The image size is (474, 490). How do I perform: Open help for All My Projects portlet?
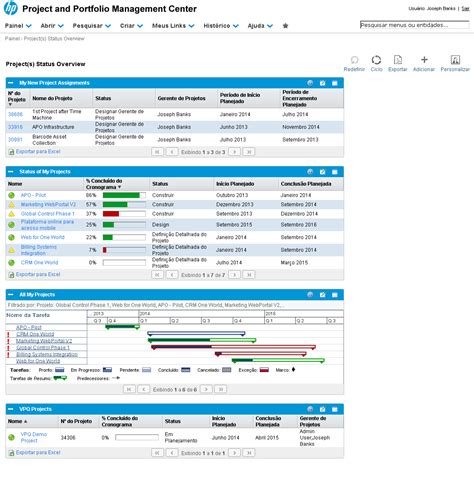click(x=310, y=295)
